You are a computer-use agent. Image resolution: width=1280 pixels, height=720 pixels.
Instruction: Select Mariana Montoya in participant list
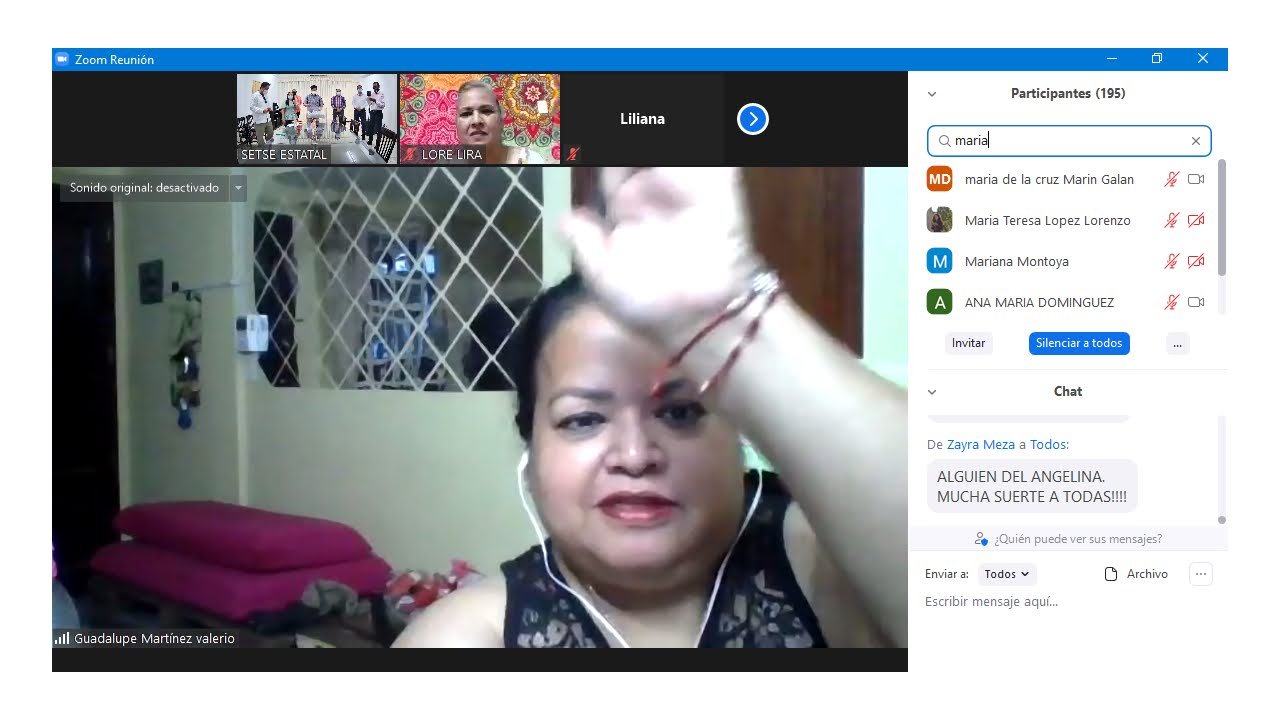1016,262
